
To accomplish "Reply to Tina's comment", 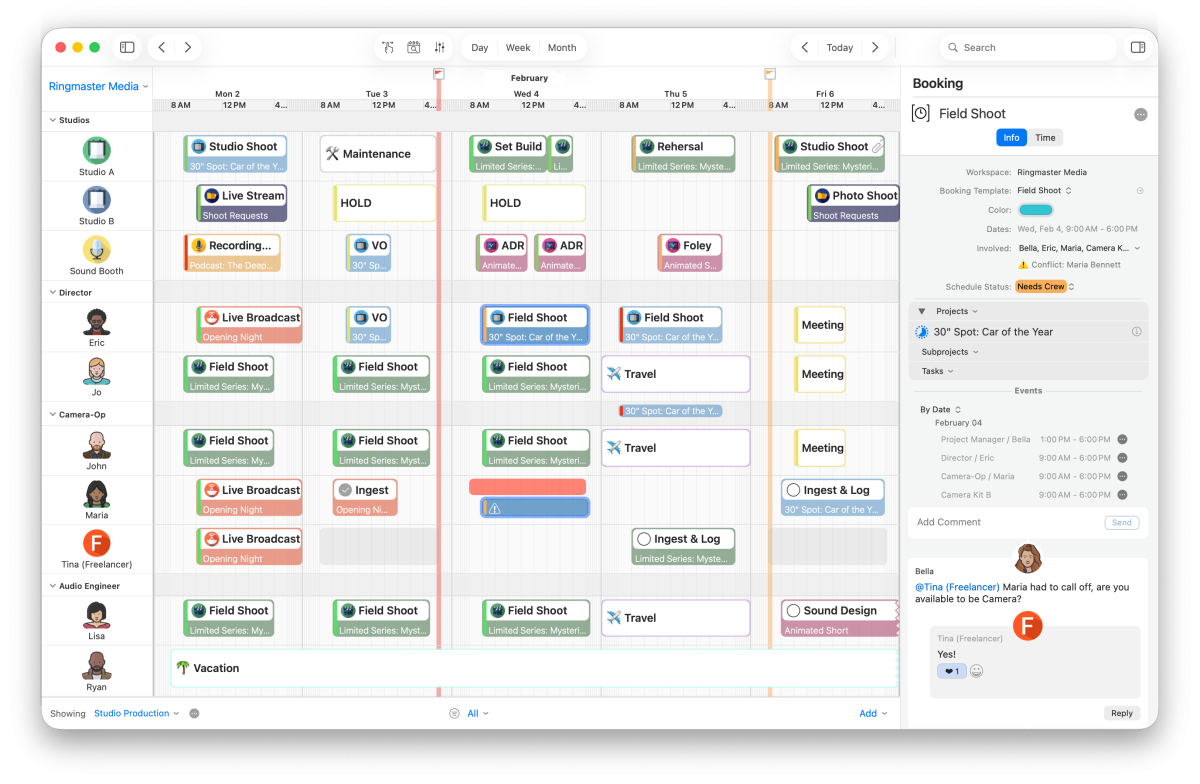I will (1122, 713).
